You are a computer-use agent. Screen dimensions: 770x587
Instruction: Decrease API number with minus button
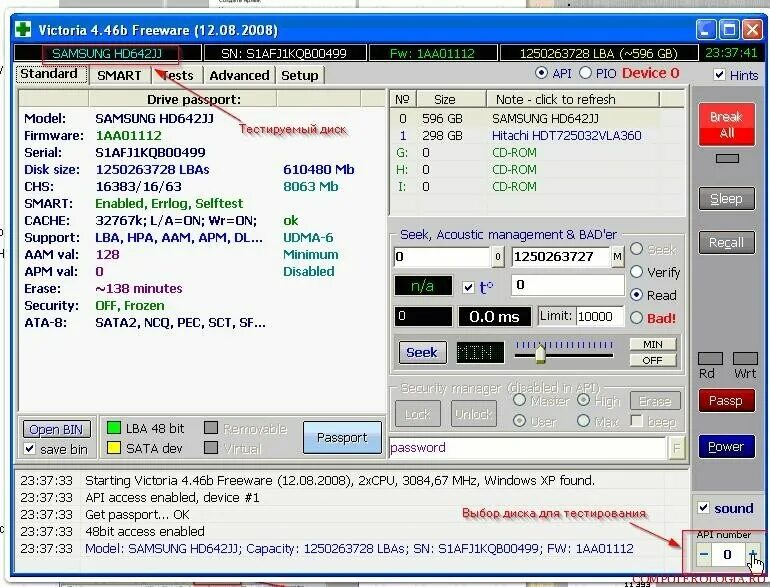[x=704, y=555]
